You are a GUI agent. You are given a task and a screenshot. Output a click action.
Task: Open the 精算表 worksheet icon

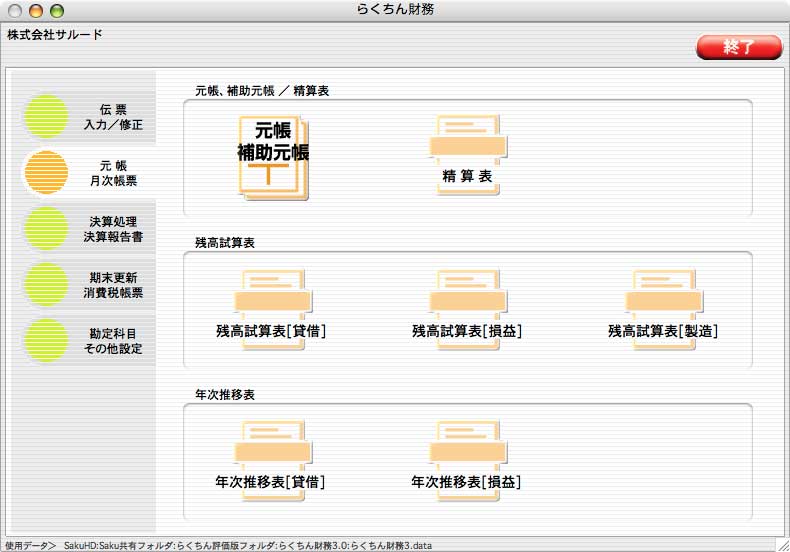click(468, 155)
